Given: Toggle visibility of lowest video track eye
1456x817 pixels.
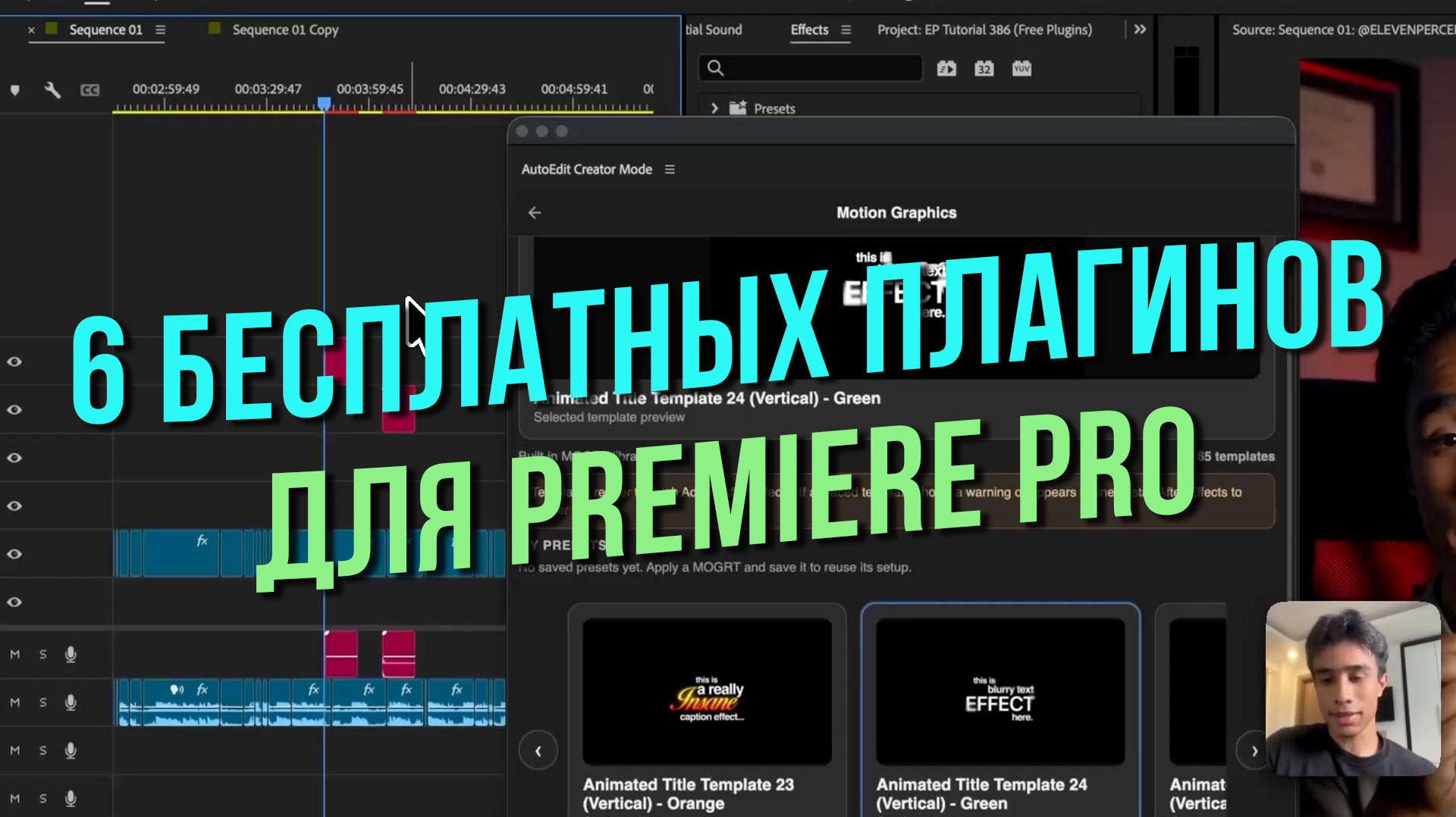Looking at the screenshot, I should tap(14, 602).
